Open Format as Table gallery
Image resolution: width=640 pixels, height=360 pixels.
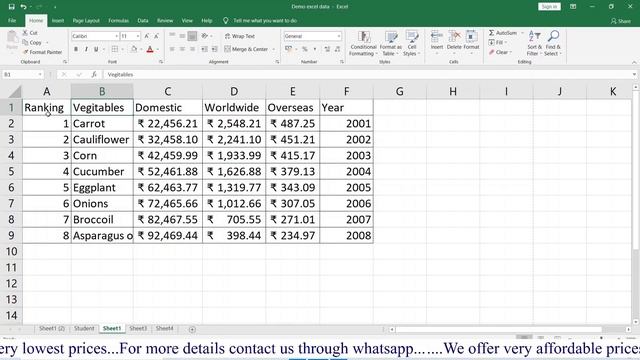(x=391, y=43)
